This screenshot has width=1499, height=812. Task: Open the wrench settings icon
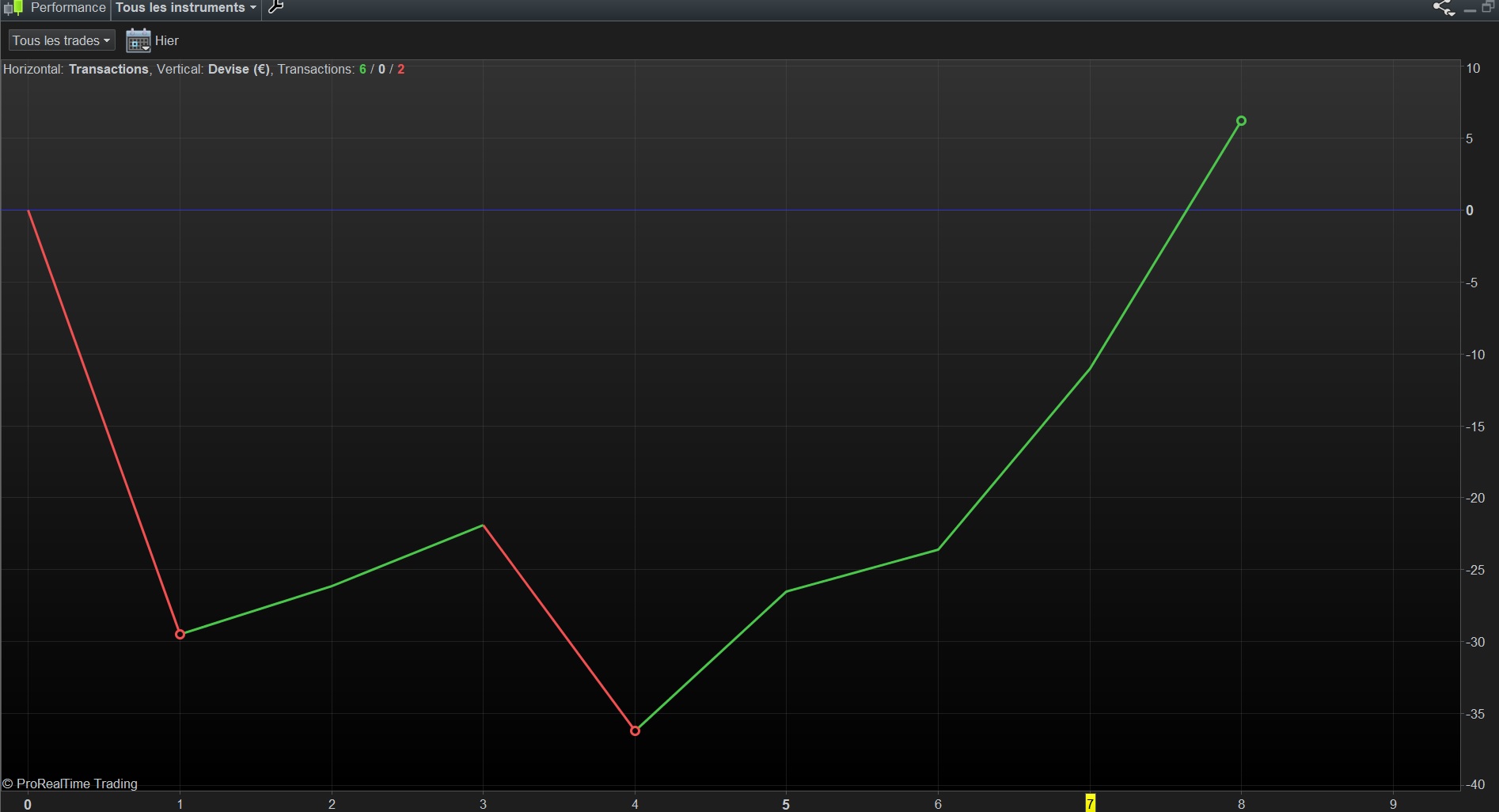(x=275, y=8)
